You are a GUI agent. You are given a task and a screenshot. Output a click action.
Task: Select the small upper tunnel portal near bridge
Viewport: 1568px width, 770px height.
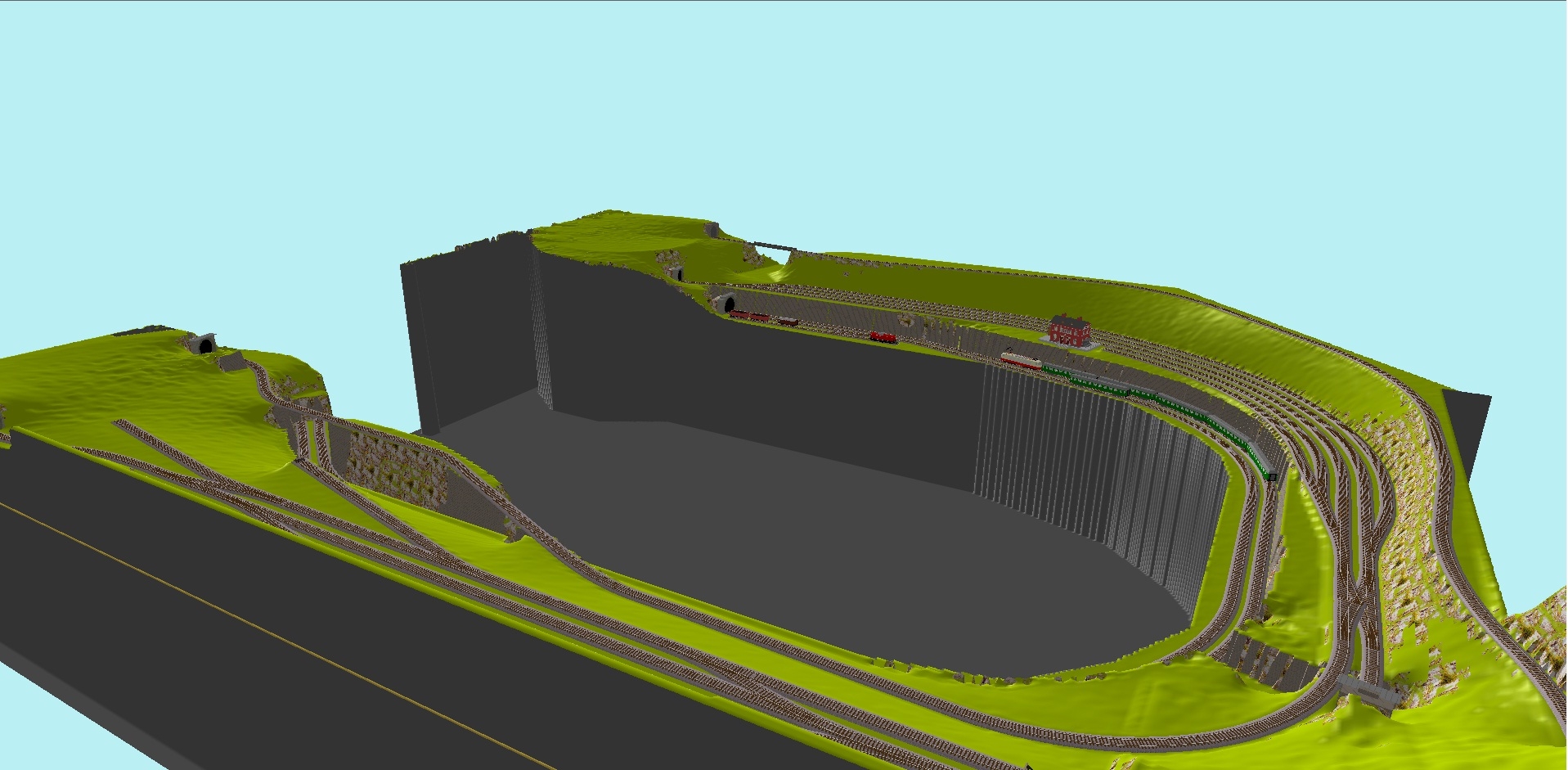(676, 273)
